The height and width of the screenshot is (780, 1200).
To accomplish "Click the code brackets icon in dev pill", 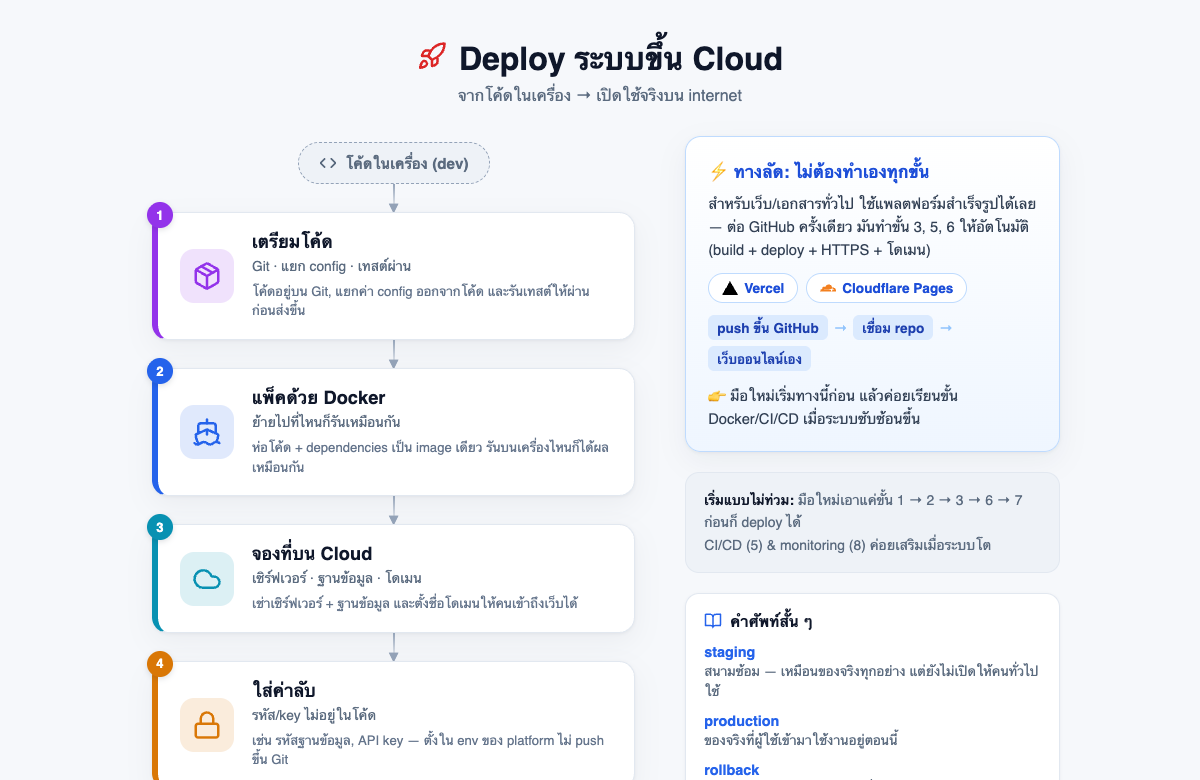I will click(328, 163).
